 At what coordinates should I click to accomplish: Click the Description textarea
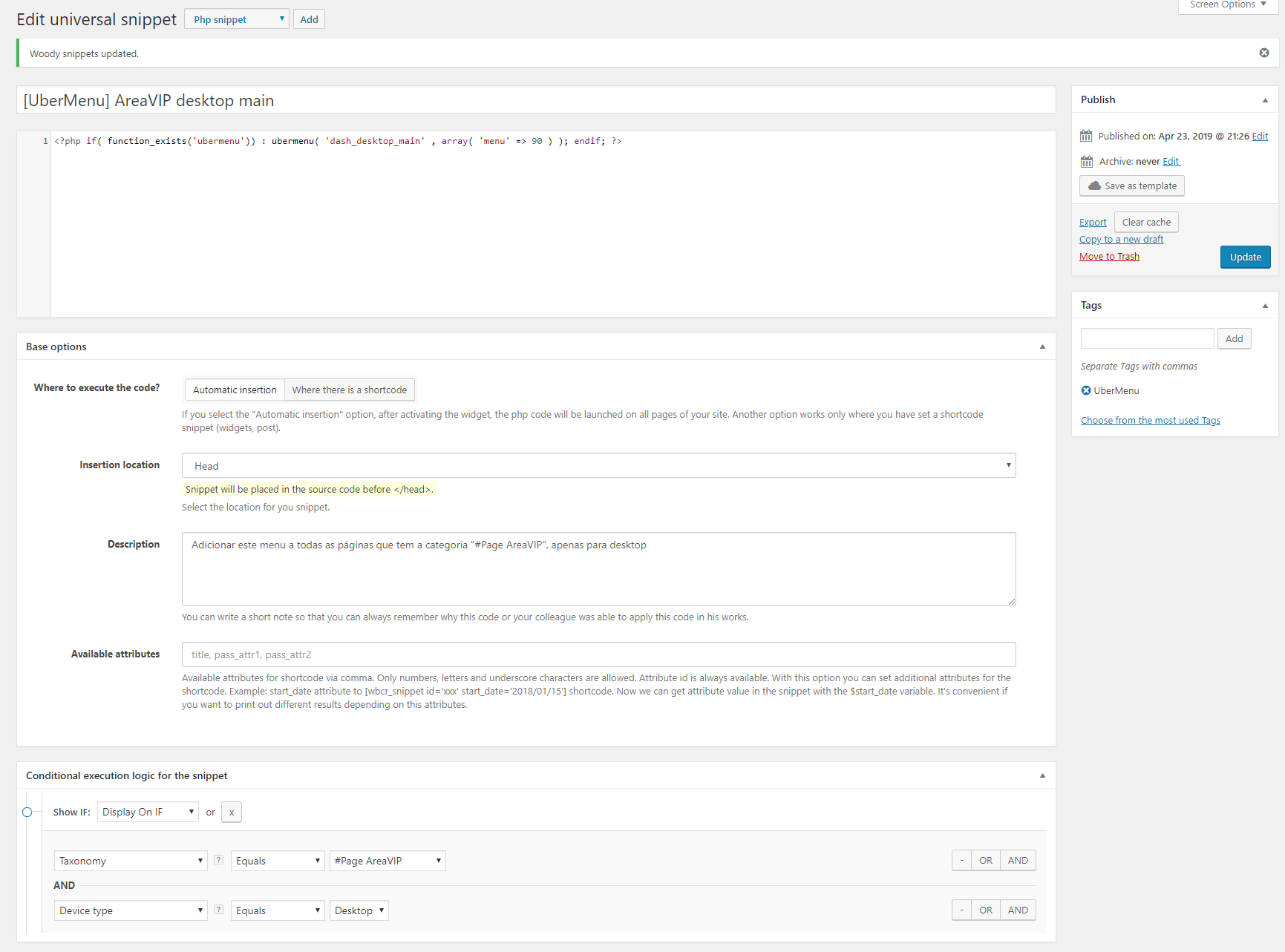pos(598,569)
